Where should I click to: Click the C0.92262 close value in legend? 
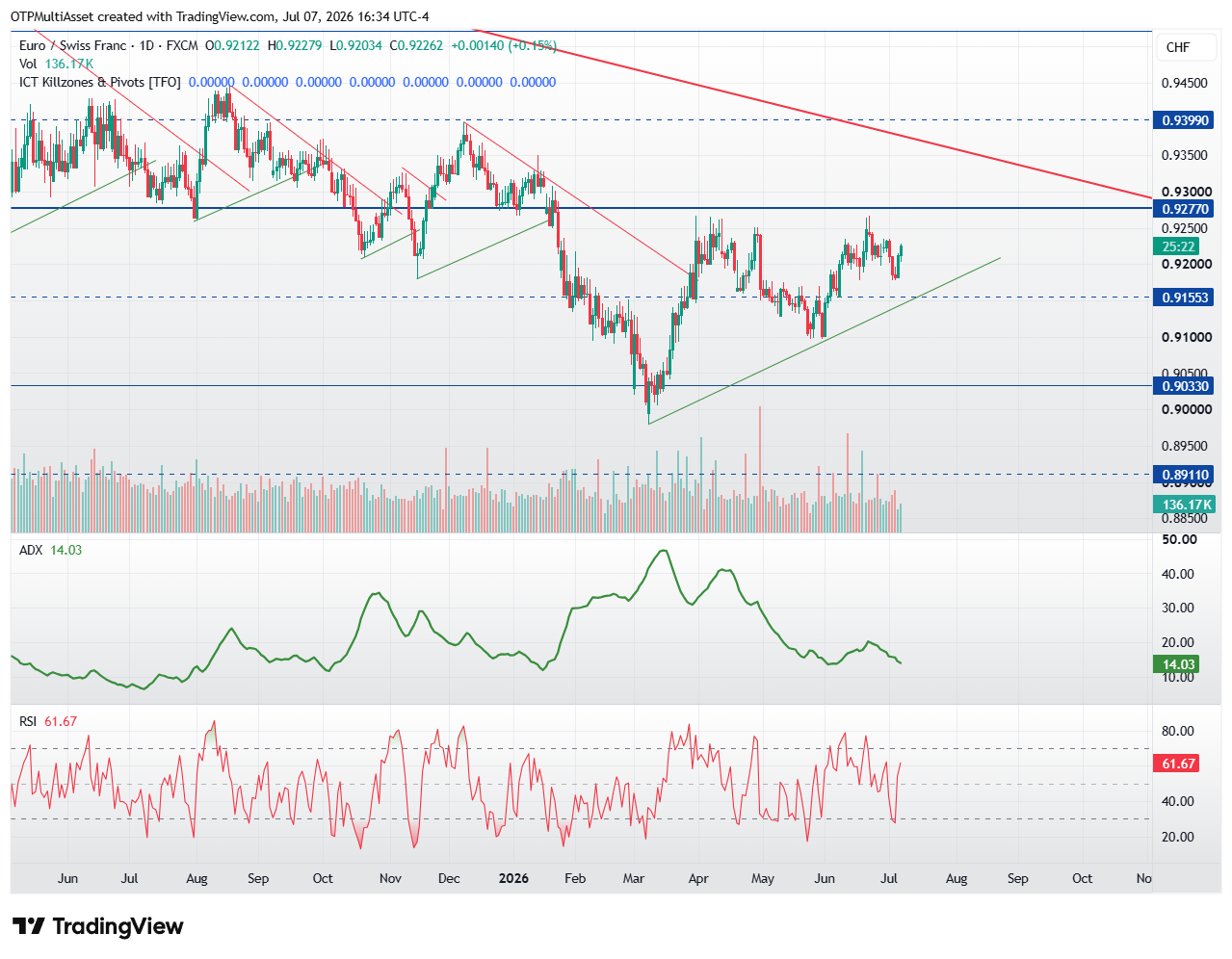[x=416, y=45]
